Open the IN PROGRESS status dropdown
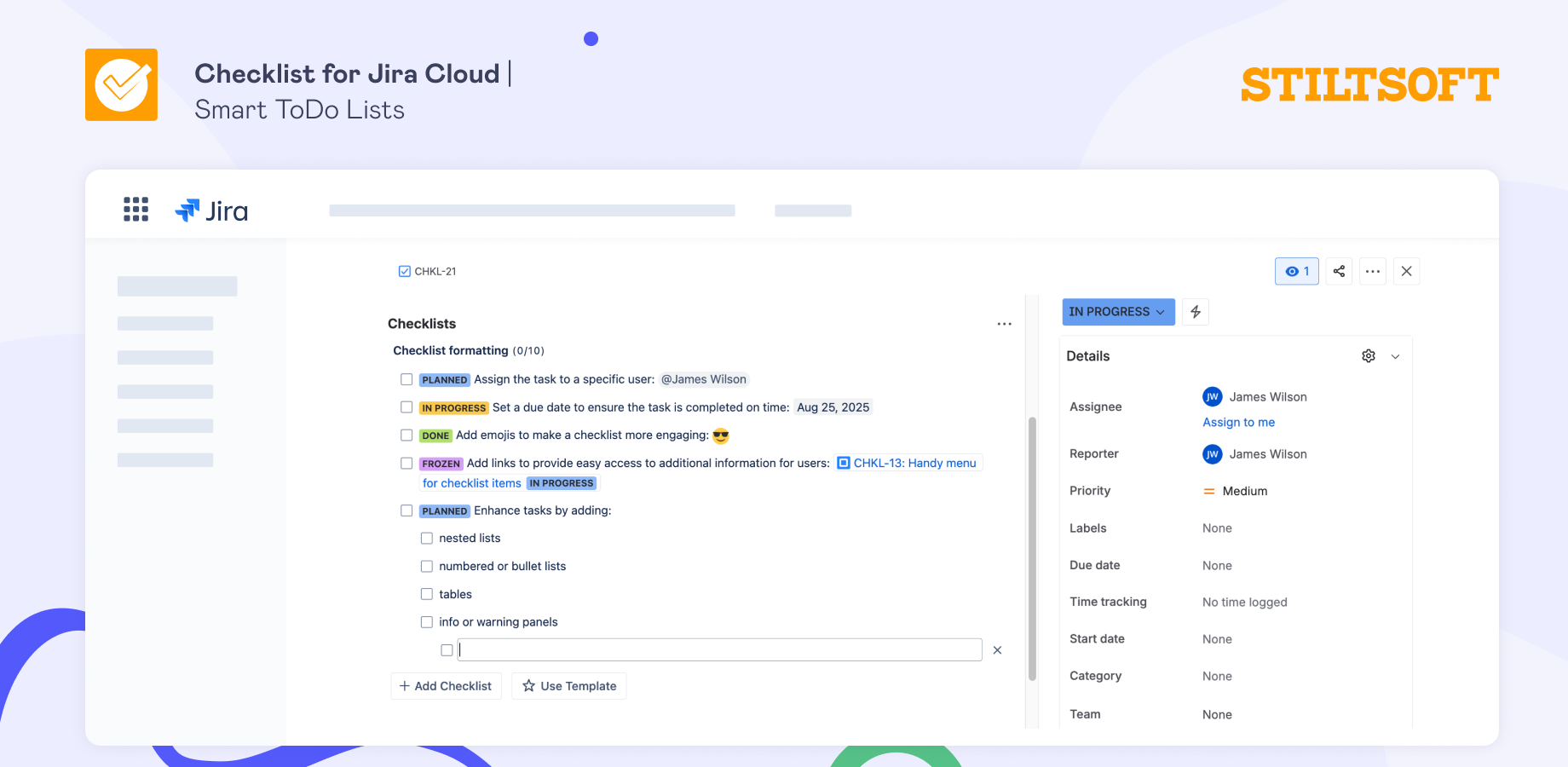This screenshot has height=767, width=1568. point(1118,312)
